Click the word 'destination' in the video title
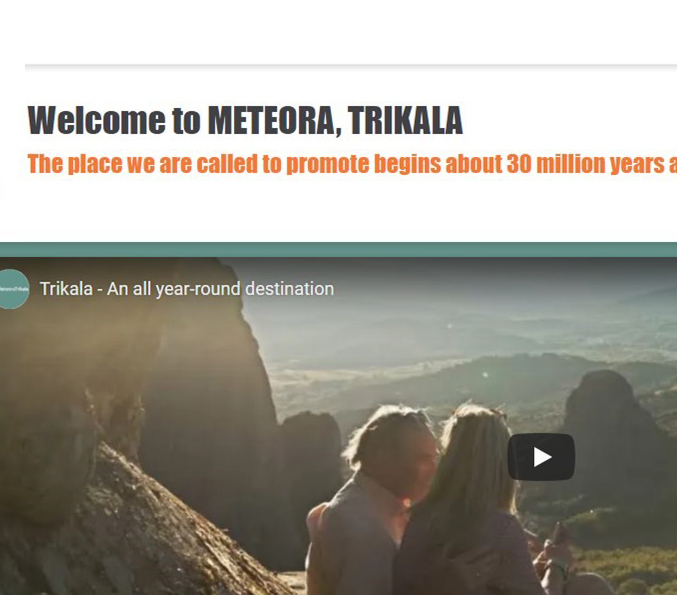Screen dimensions: 677x595 (289, 289)
